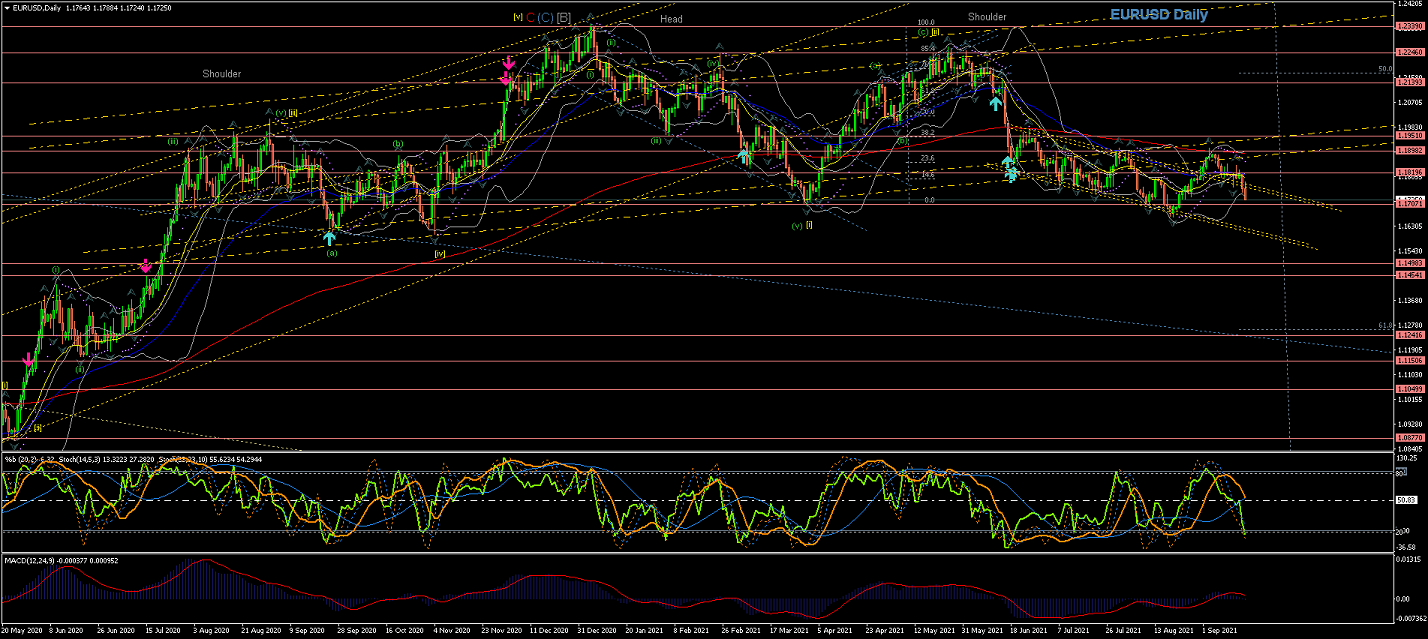
Task: Select the pink down arrow at the May 2020 lows
Action: (x=28, y=360)
